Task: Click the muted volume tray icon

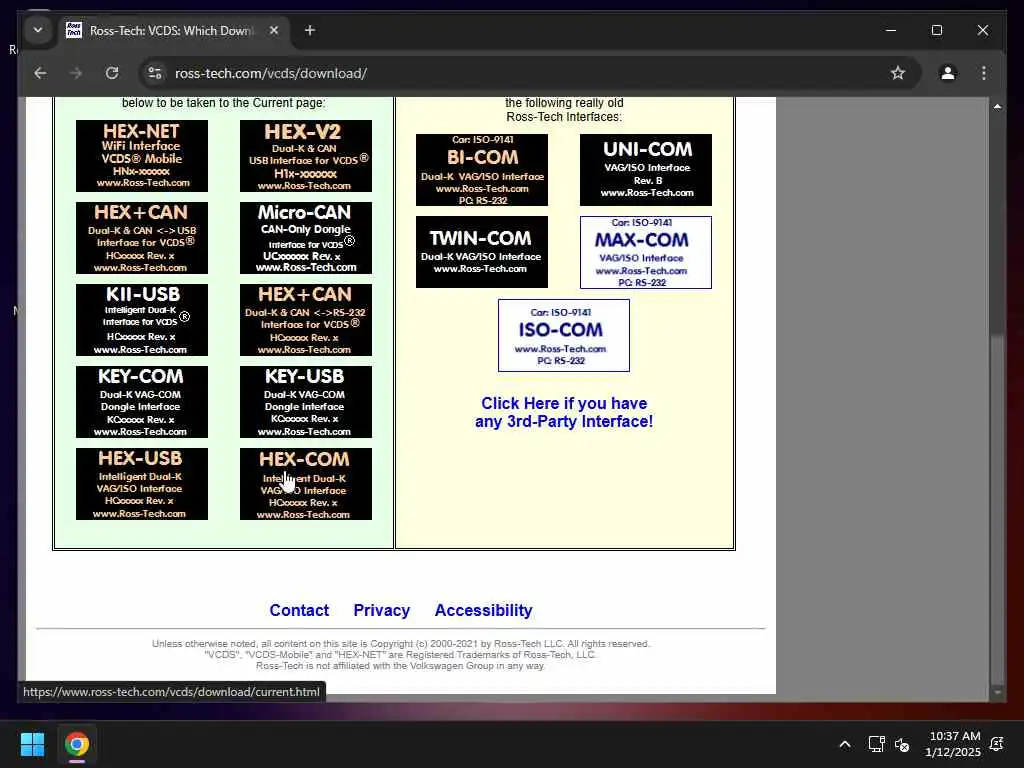Action: [902, 744]
